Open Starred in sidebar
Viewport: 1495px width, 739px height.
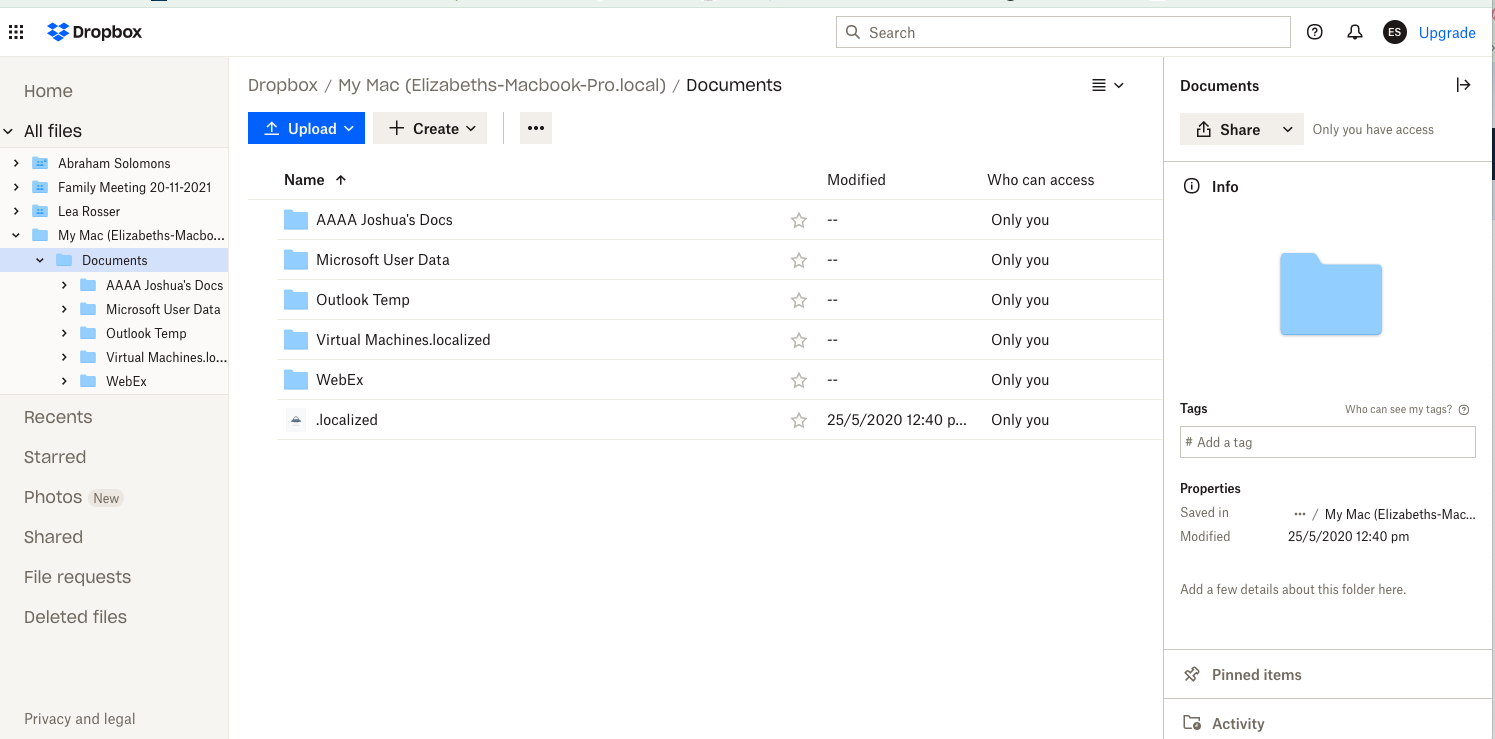(x=55, y=457)
